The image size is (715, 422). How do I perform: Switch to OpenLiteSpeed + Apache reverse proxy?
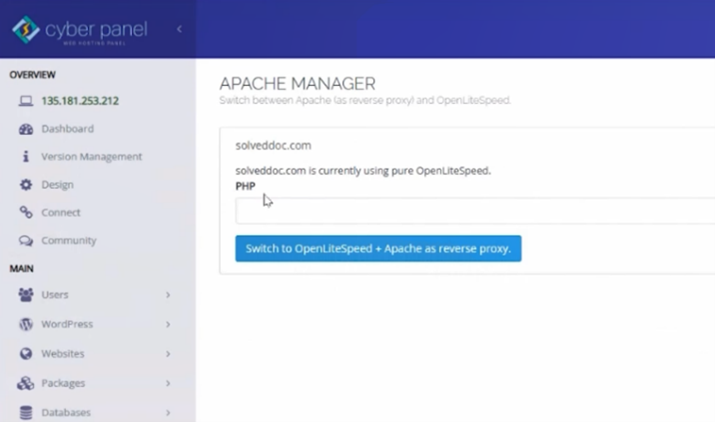378,249
